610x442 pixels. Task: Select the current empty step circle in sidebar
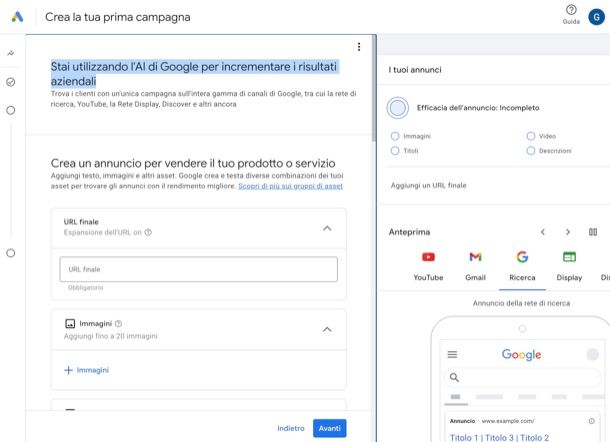[11, 110]
